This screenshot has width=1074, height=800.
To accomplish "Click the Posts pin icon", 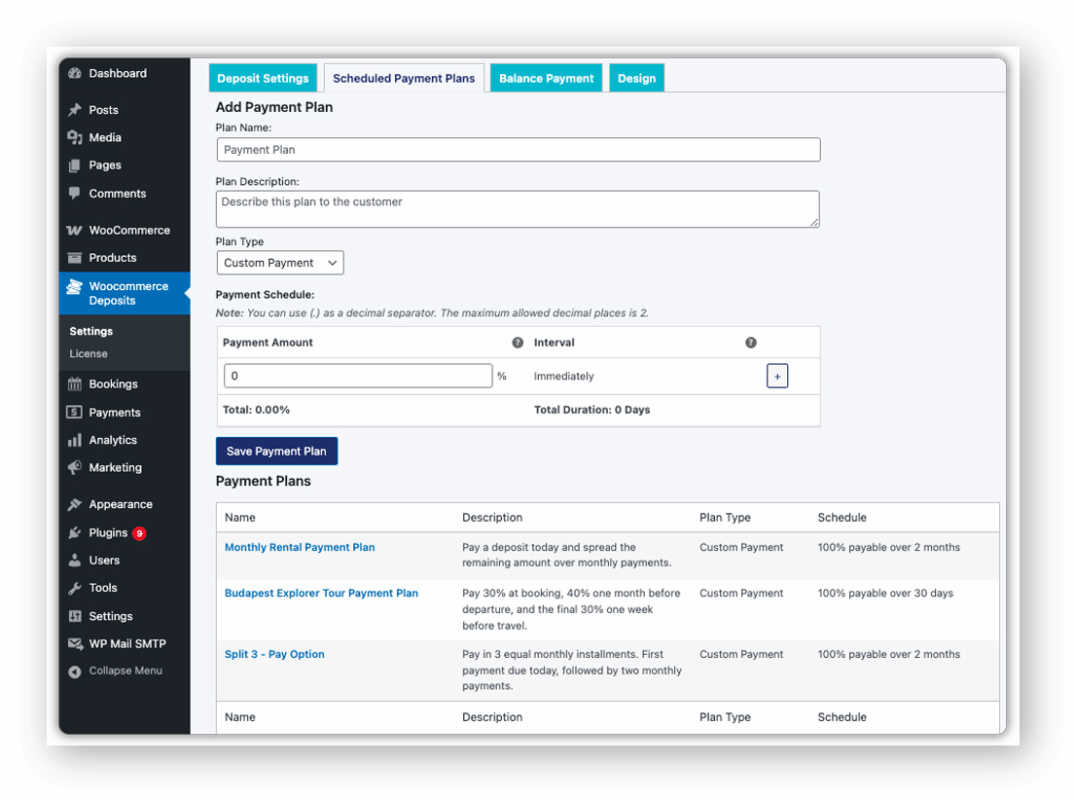I will (75, 110).
